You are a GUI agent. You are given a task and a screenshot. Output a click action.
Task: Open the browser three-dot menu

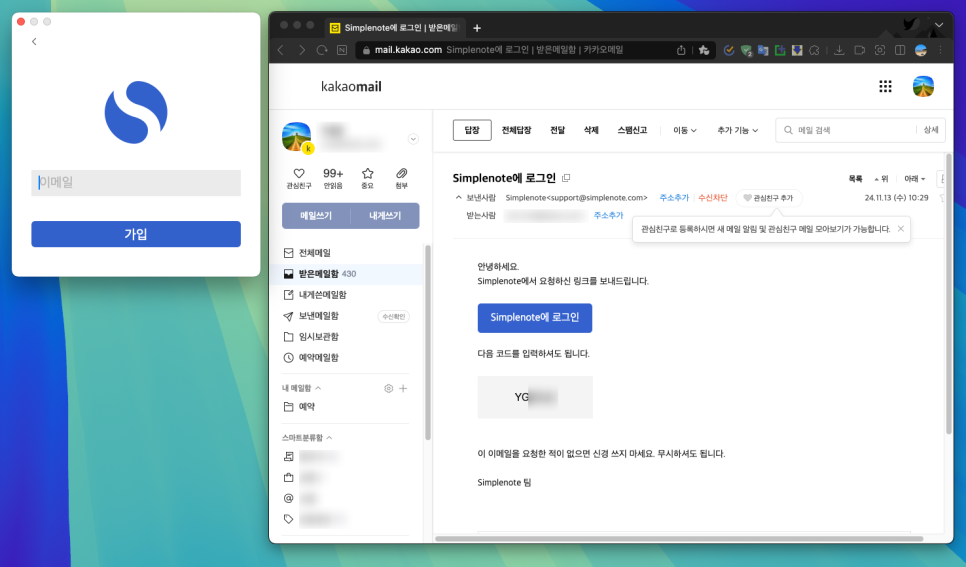click(x=941, y=51)
